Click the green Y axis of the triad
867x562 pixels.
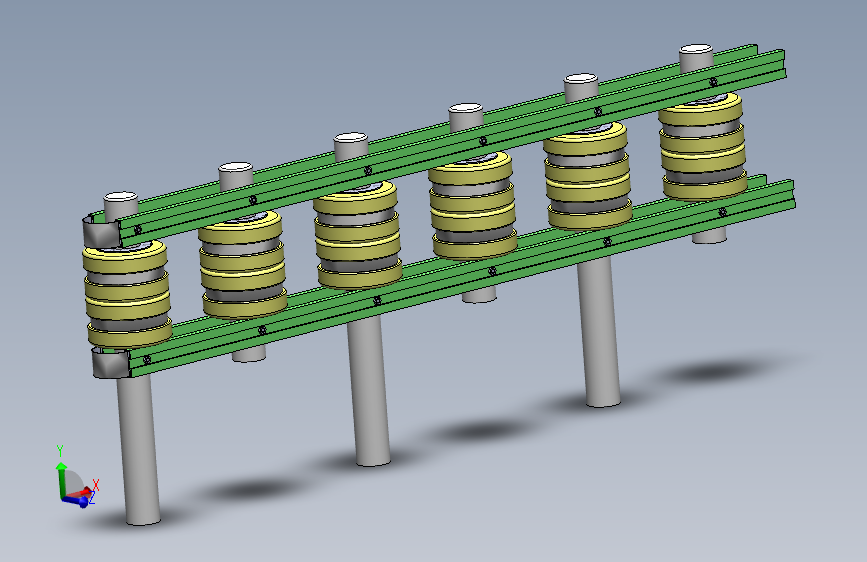click(x=61, y=479)
